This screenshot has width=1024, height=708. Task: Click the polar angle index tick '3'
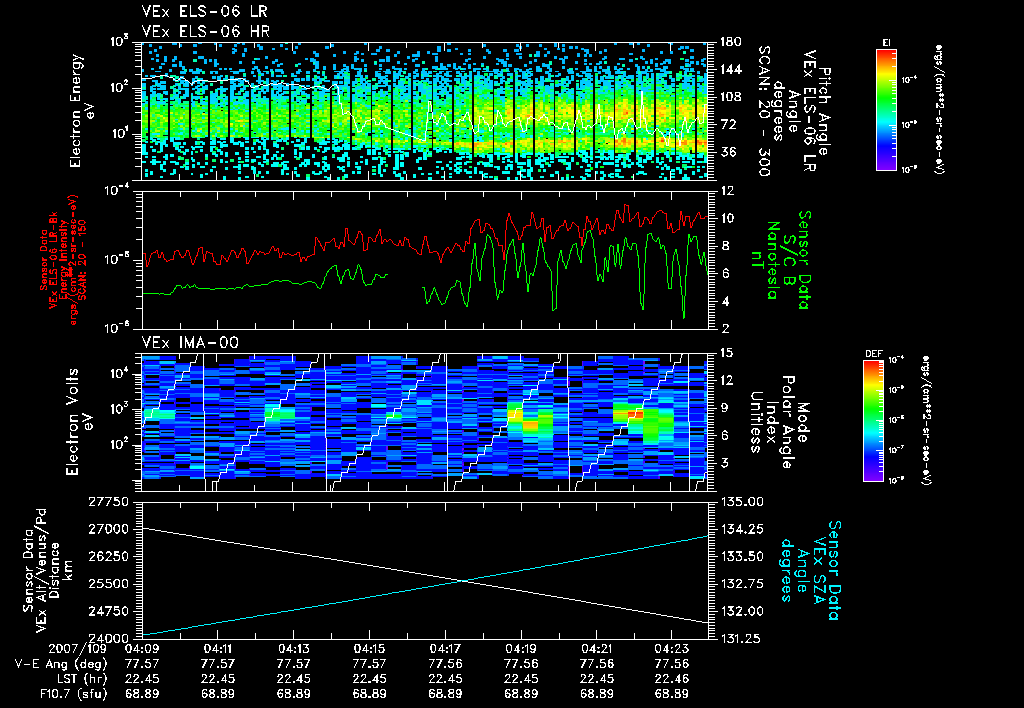(x=723, y=462)
